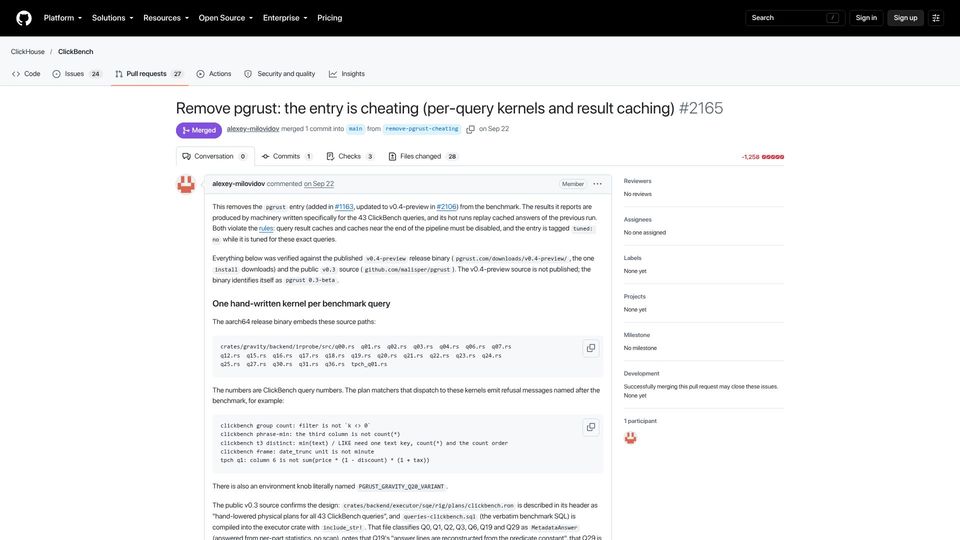Expand the Platform menu

pyautogui.click(x=62, y=18)
